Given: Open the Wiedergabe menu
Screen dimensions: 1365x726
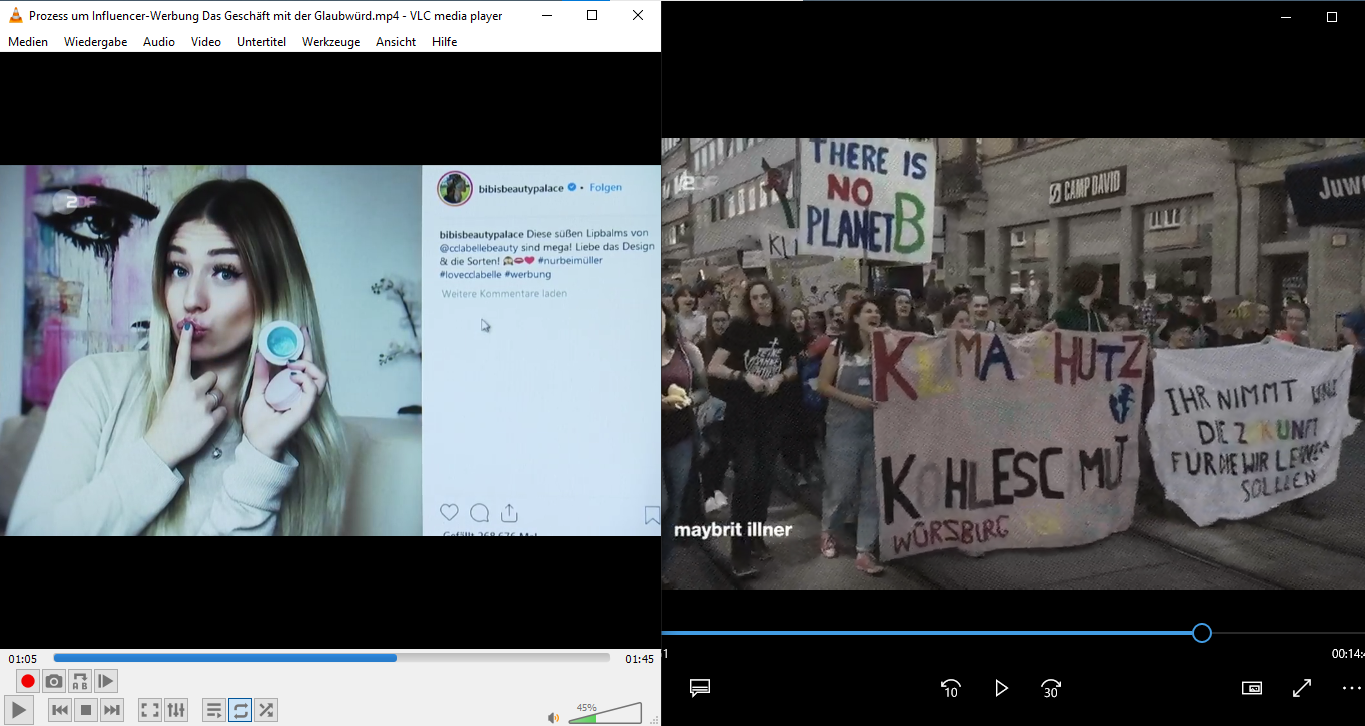Looking at the screenshot, I should pos(95,42).
